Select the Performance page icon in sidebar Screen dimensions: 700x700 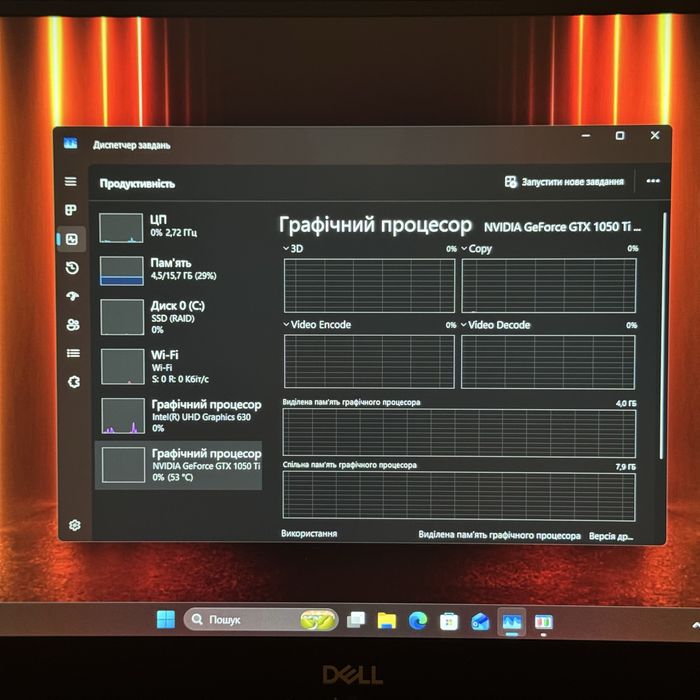(72, 239)
